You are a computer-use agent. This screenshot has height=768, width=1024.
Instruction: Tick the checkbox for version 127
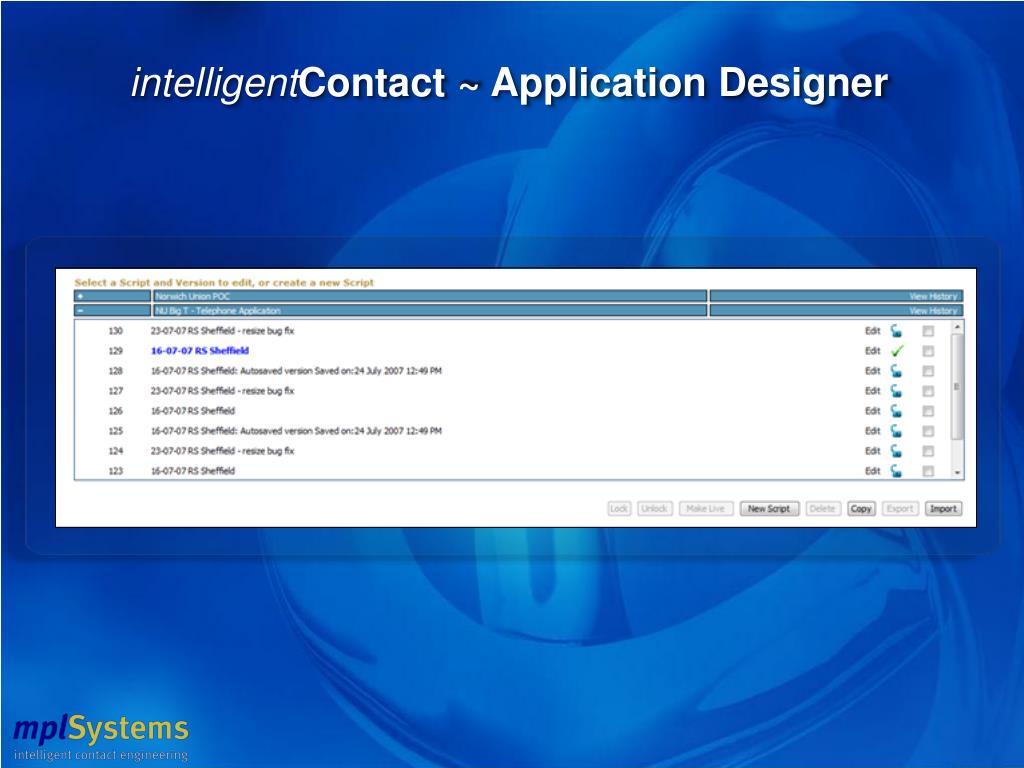pyautogui.click(x=927, y=391)
